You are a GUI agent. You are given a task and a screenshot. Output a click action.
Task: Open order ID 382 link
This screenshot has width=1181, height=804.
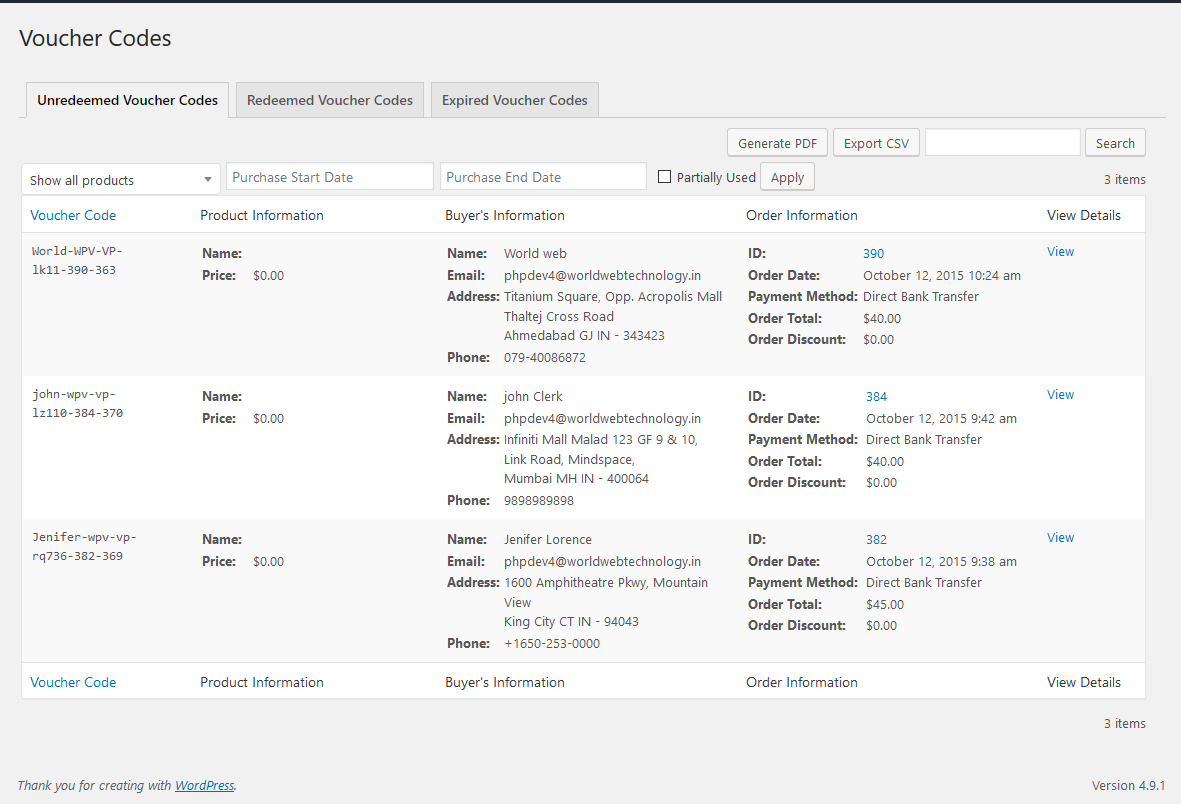click(876, 540)
